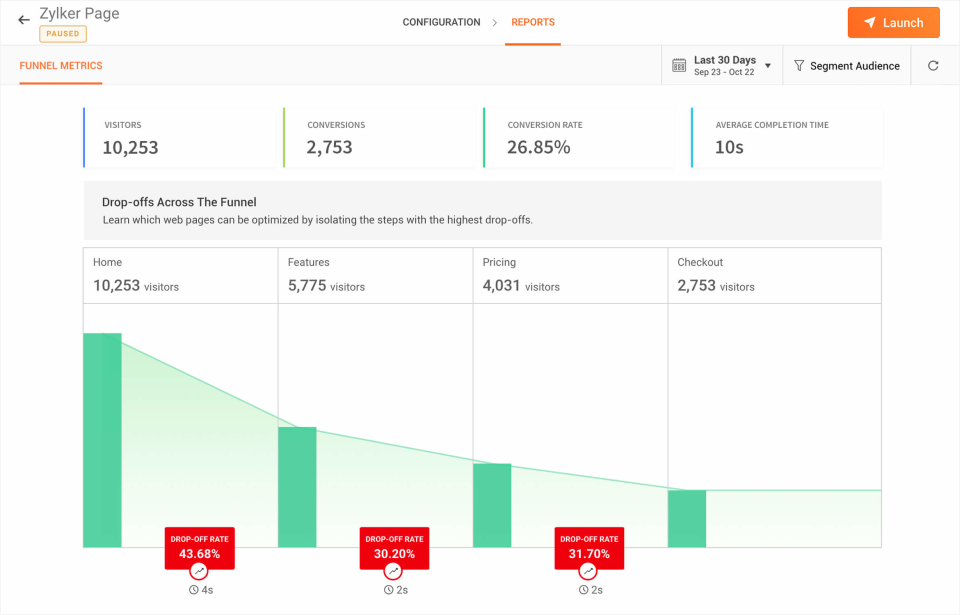Screen dimensions: 960x615
Task: Click the green Features funnel bar
Action: coord(297,487)
